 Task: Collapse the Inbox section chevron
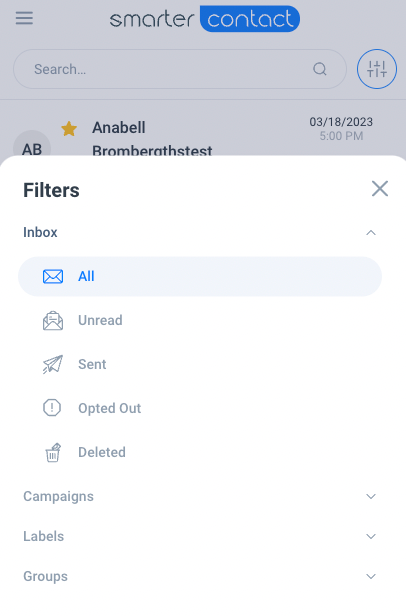(371, 233)
